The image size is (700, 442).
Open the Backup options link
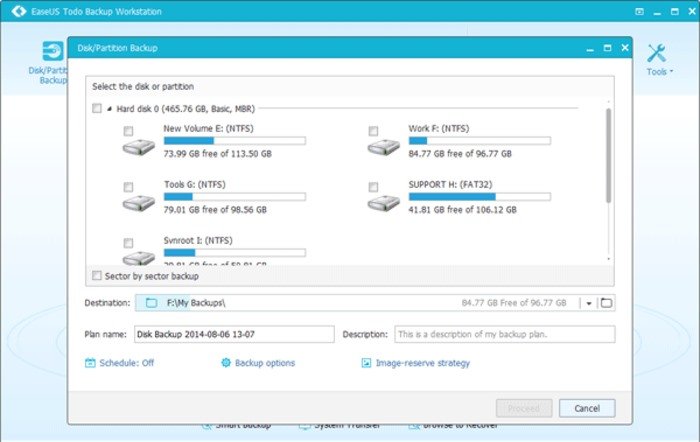[265, 363]
